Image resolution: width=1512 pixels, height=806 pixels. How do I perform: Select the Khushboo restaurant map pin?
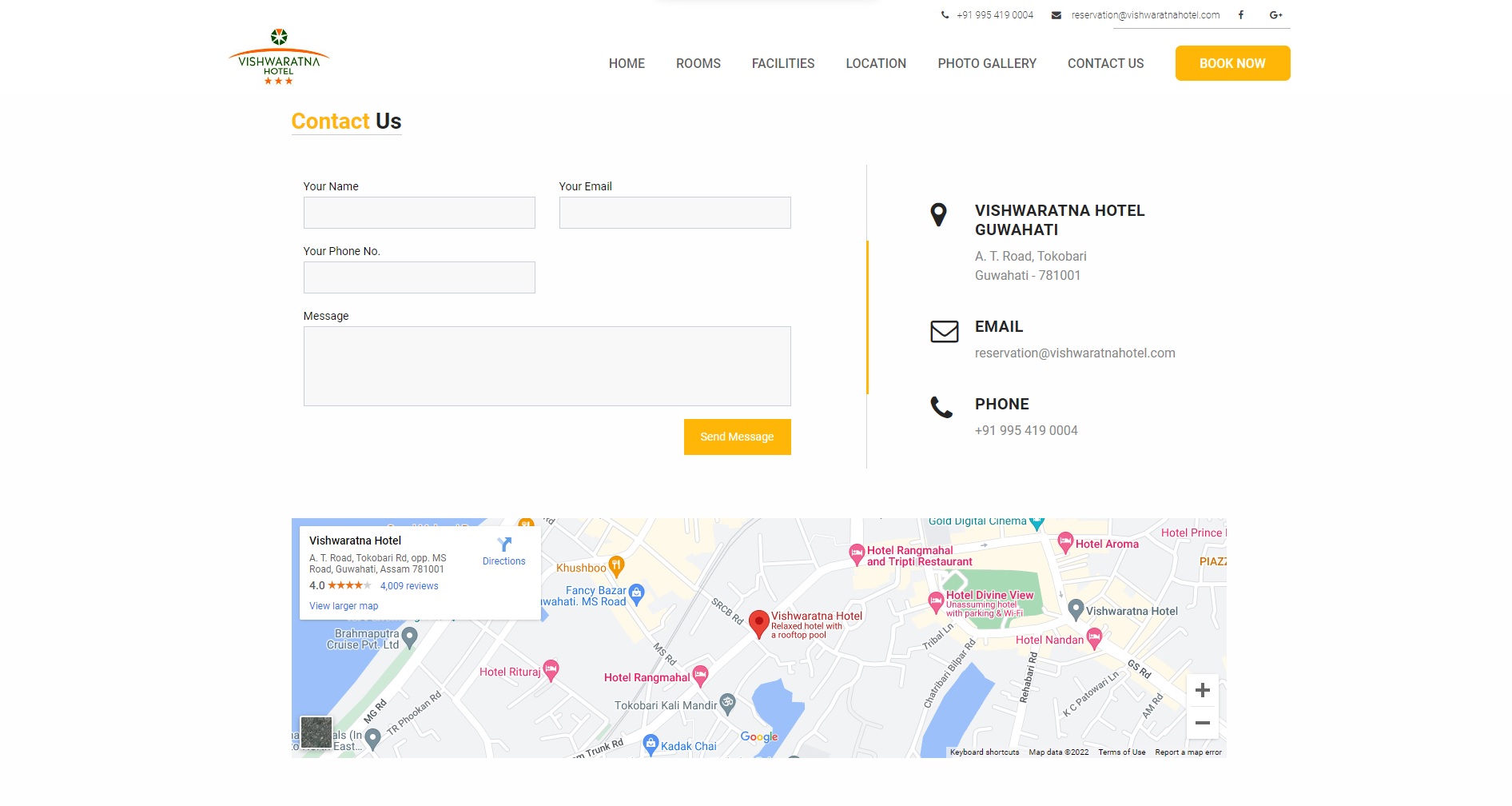click(616, 567)
